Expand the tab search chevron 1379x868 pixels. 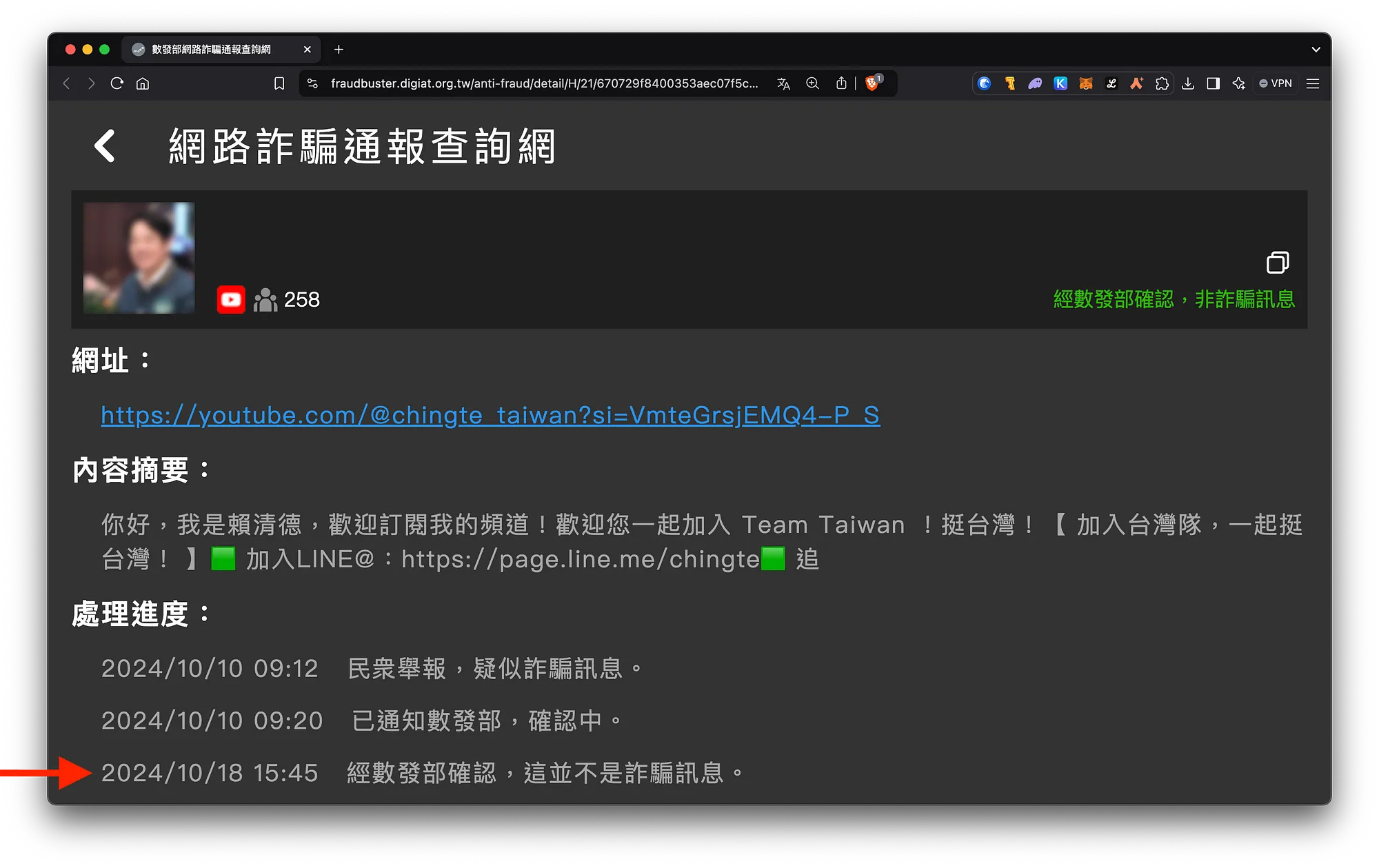coord(1316,50)
